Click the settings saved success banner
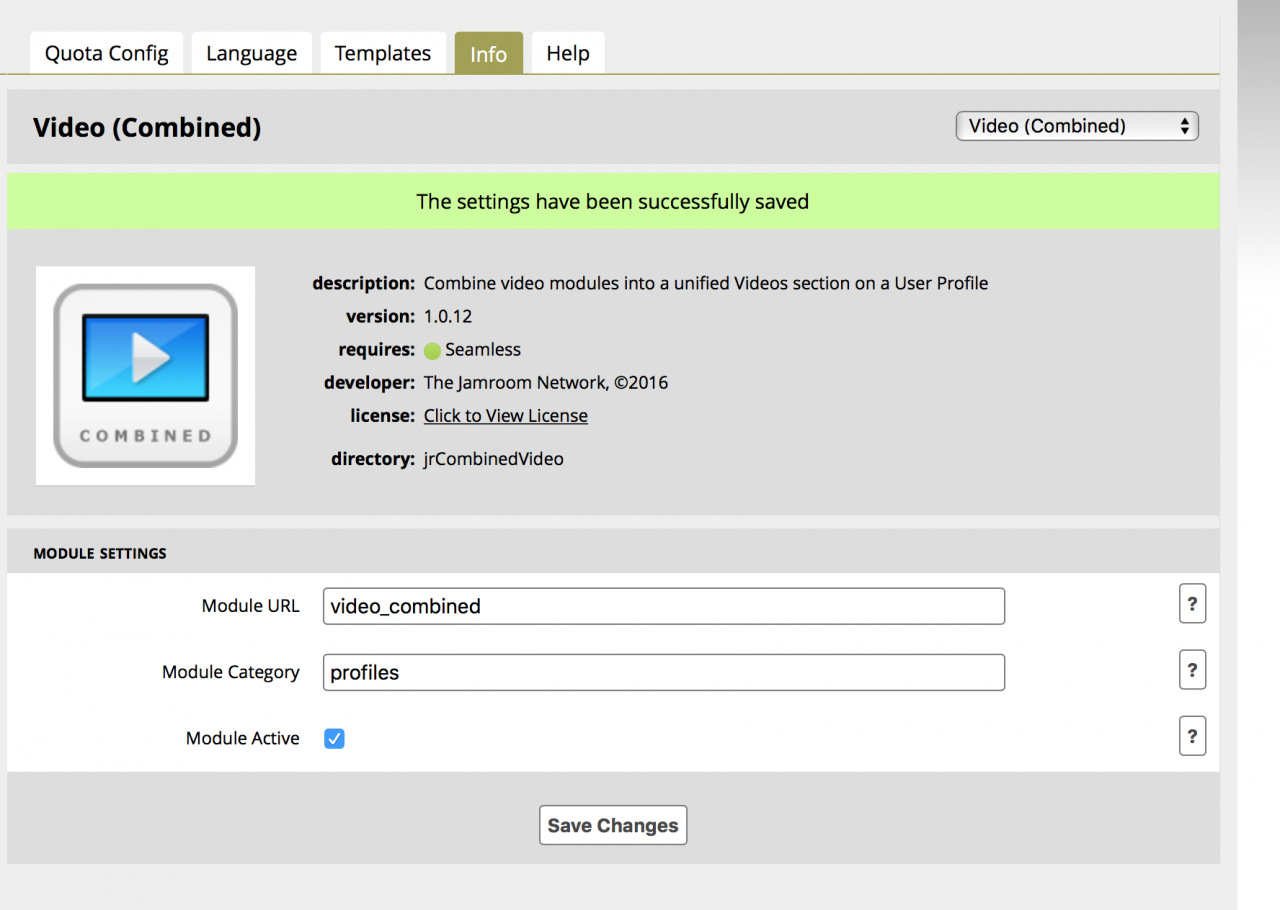1280x910 pixels. 612,202
